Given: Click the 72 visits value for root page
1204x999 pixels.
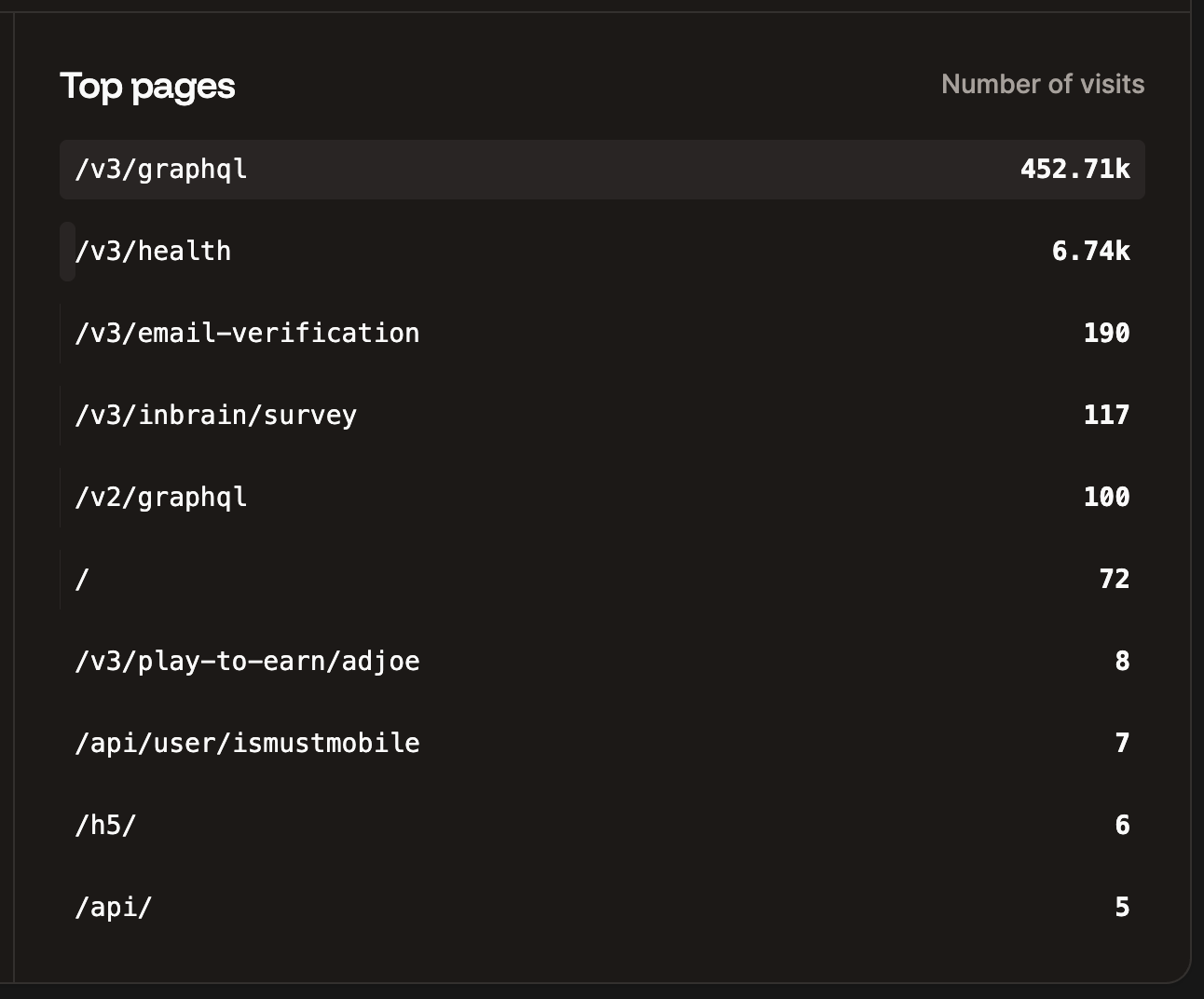Looking at the screenshot, I should (1115, 579).
